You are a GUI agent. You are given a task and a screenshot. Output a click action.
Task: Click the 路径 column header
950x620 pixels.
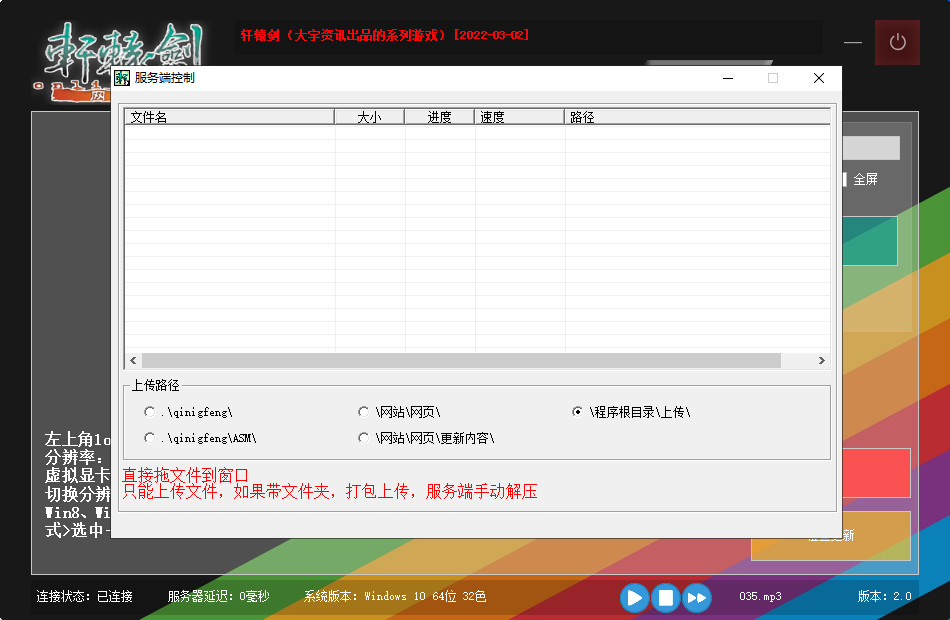pos(697,117)
